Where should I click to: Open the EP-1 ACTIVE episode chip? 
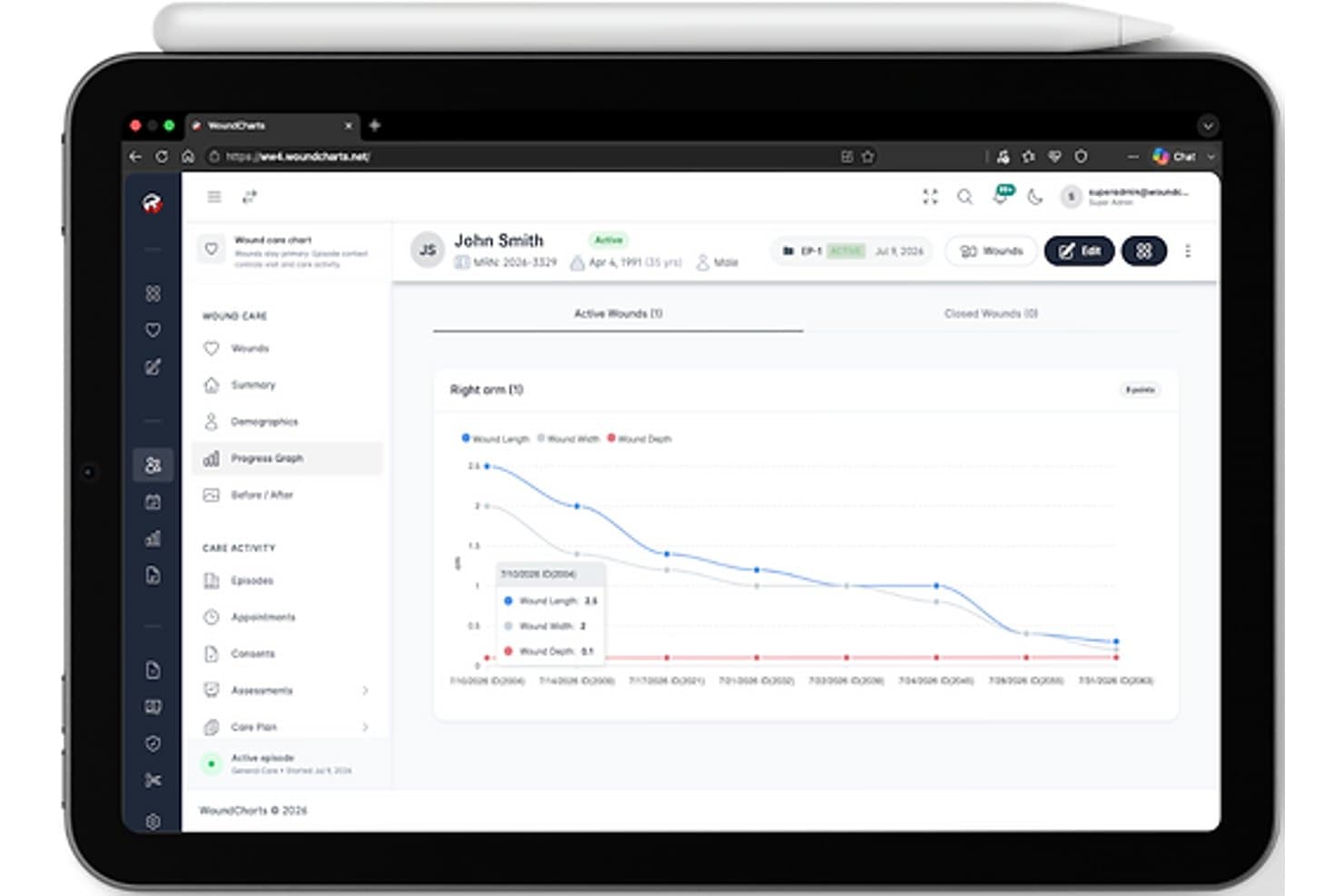click(854, 251)
